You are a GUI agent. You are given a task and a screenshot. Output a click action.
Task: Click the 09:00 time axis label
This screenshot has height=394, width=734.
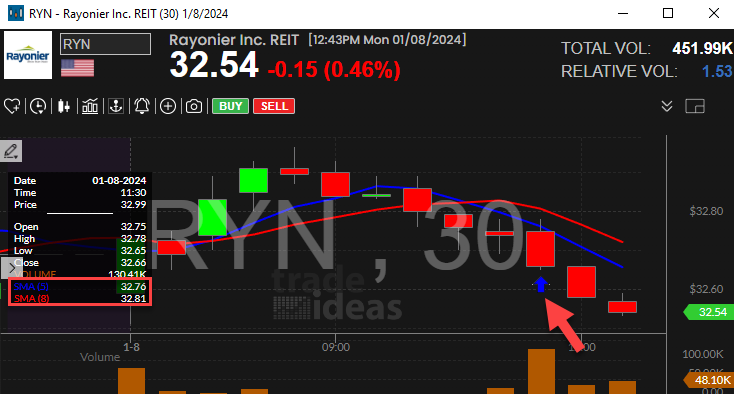pos(336,347)
